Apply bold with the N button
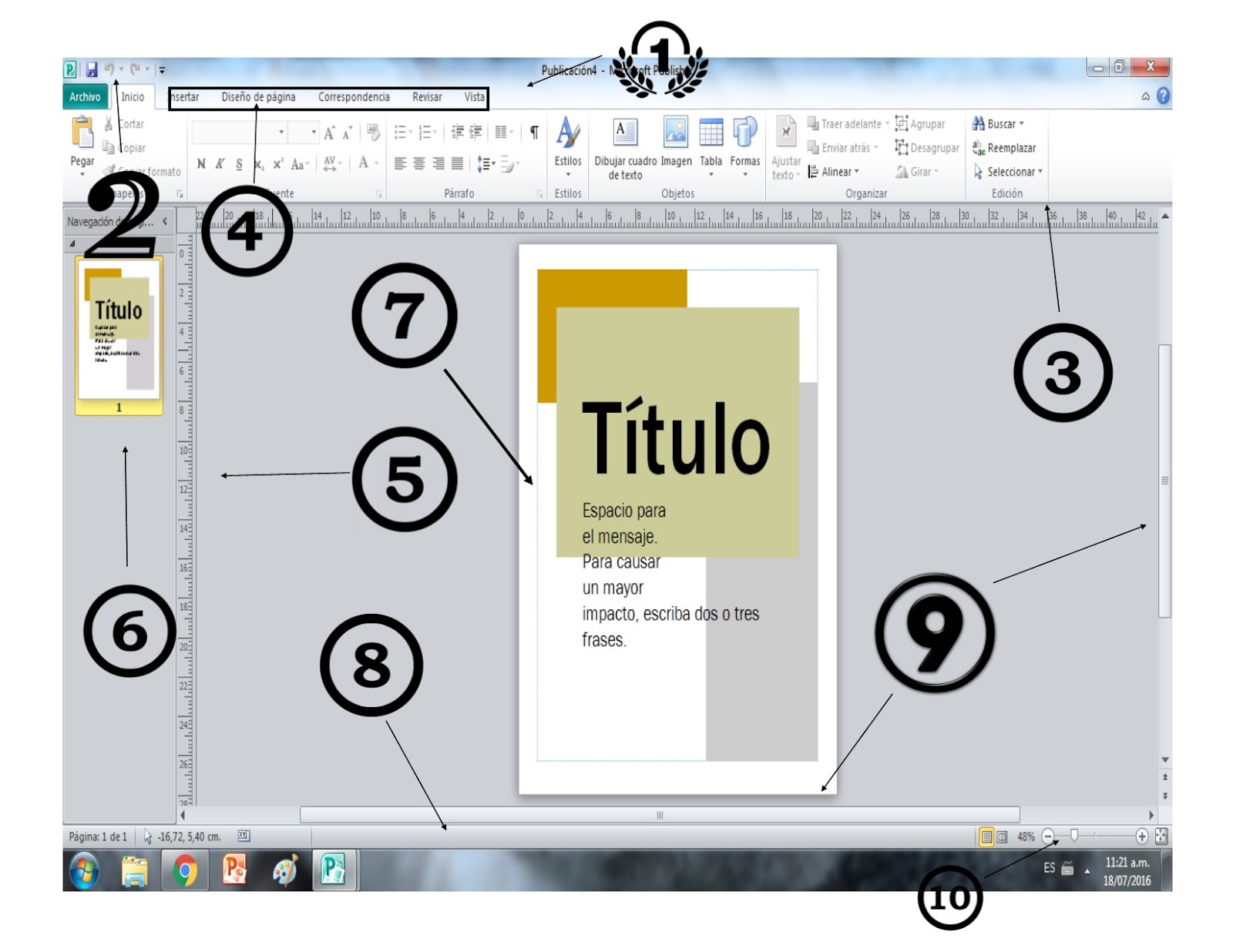 coord(203,164)
